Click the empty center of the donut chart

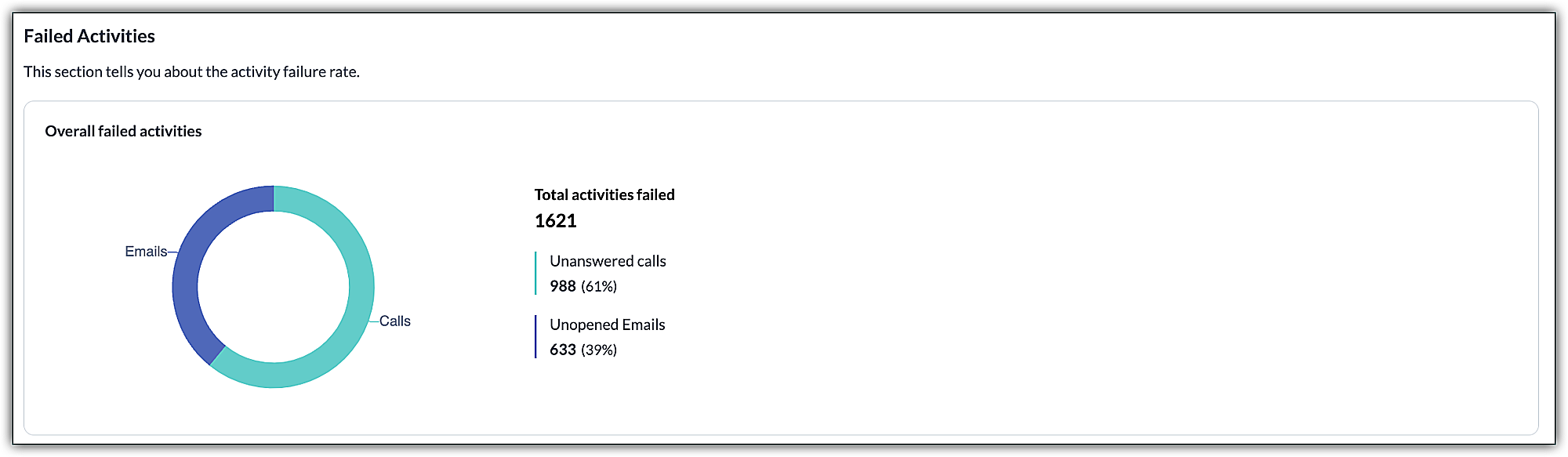[273, 287]
